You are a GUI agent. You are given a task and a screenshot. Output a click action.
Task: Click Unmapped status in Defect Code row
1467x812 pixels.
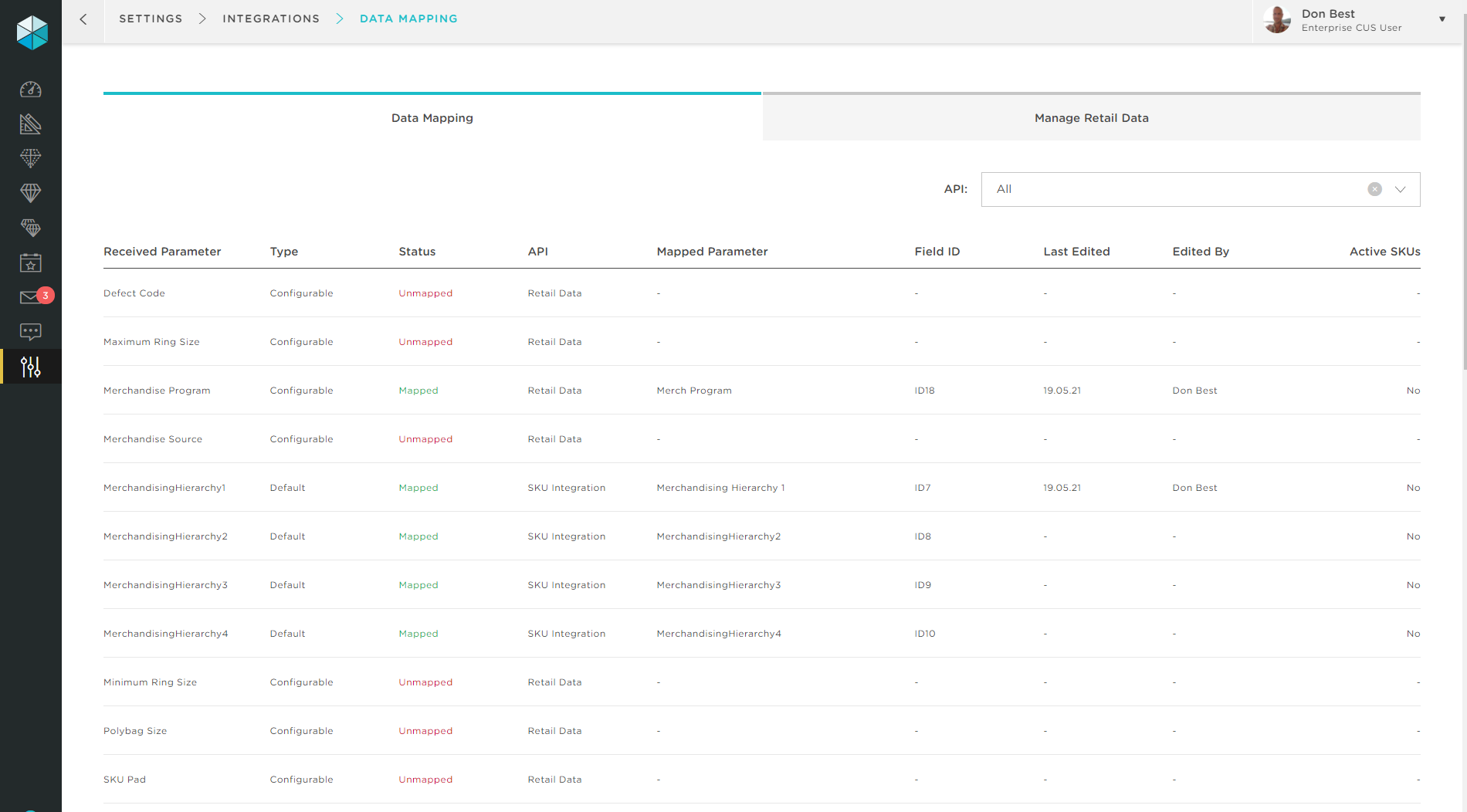click(x=425, y=293)
